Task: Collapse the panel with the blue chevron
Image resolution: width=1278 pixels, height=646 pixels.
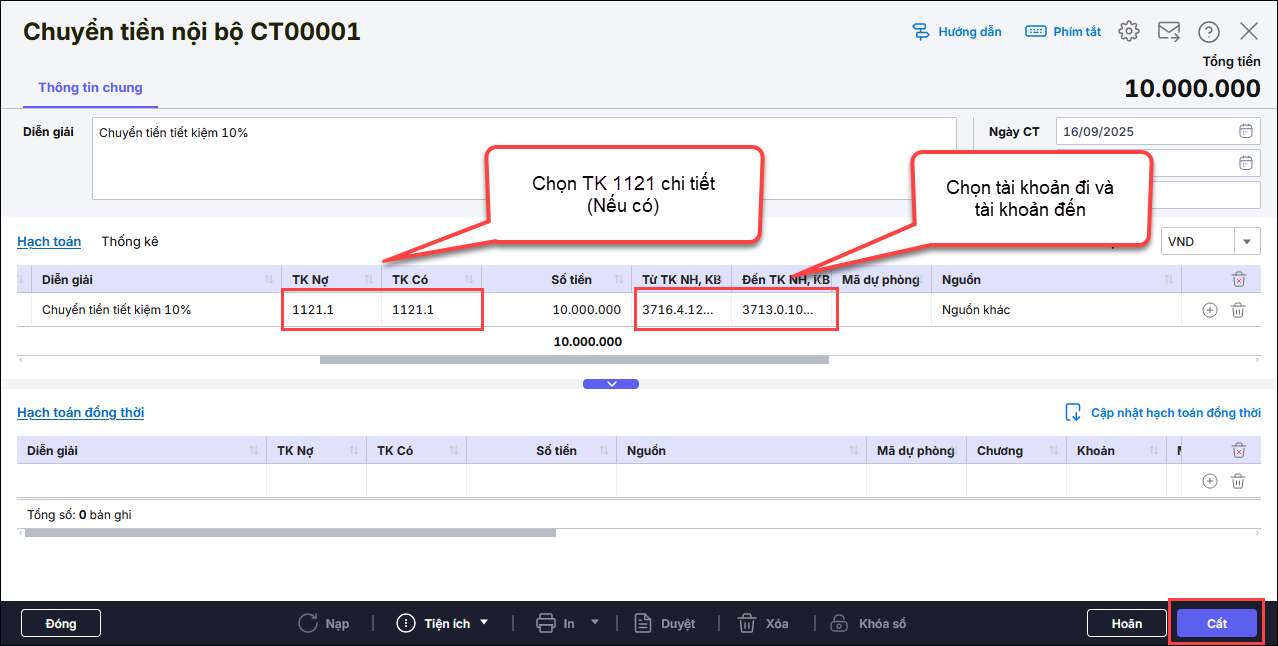Action: click(610, 384)
